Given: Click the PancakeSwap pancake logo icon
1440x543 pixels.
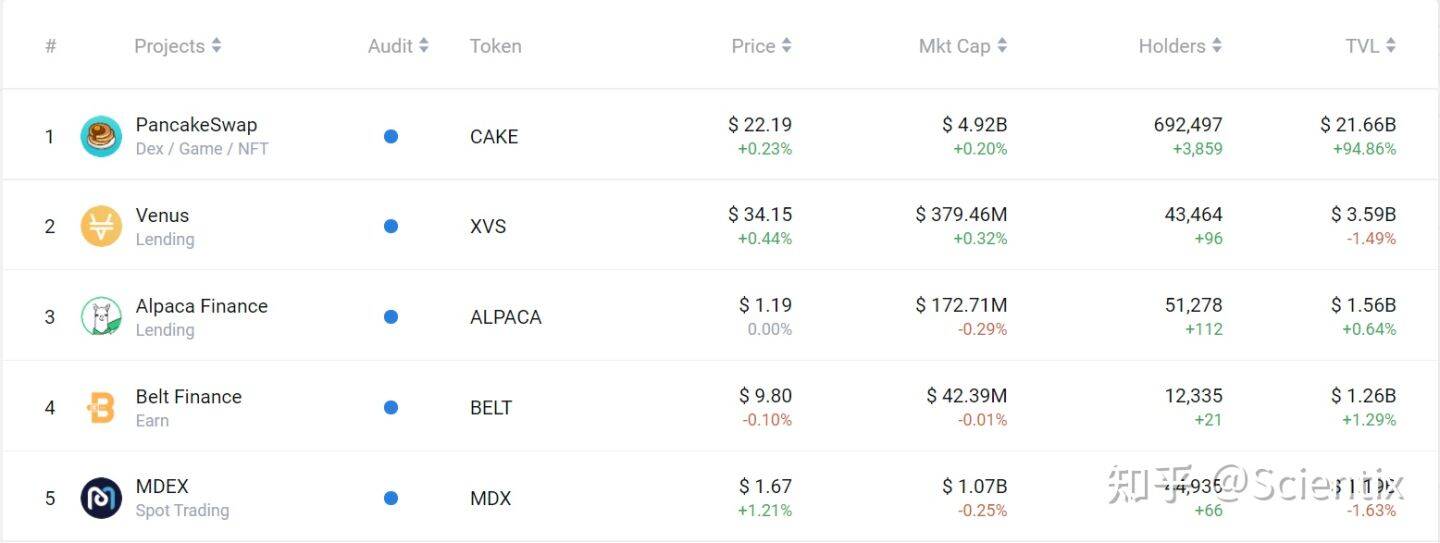Looking at the screenshot, I should click(101, 136).
